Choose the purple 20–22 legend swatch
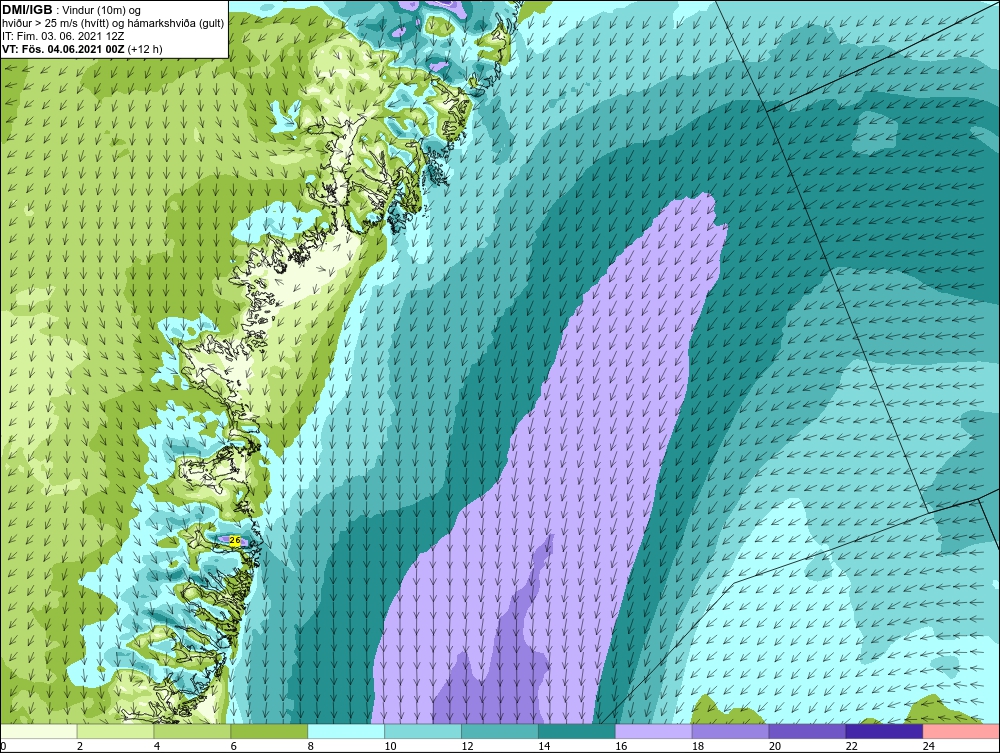 pos(807,731)
